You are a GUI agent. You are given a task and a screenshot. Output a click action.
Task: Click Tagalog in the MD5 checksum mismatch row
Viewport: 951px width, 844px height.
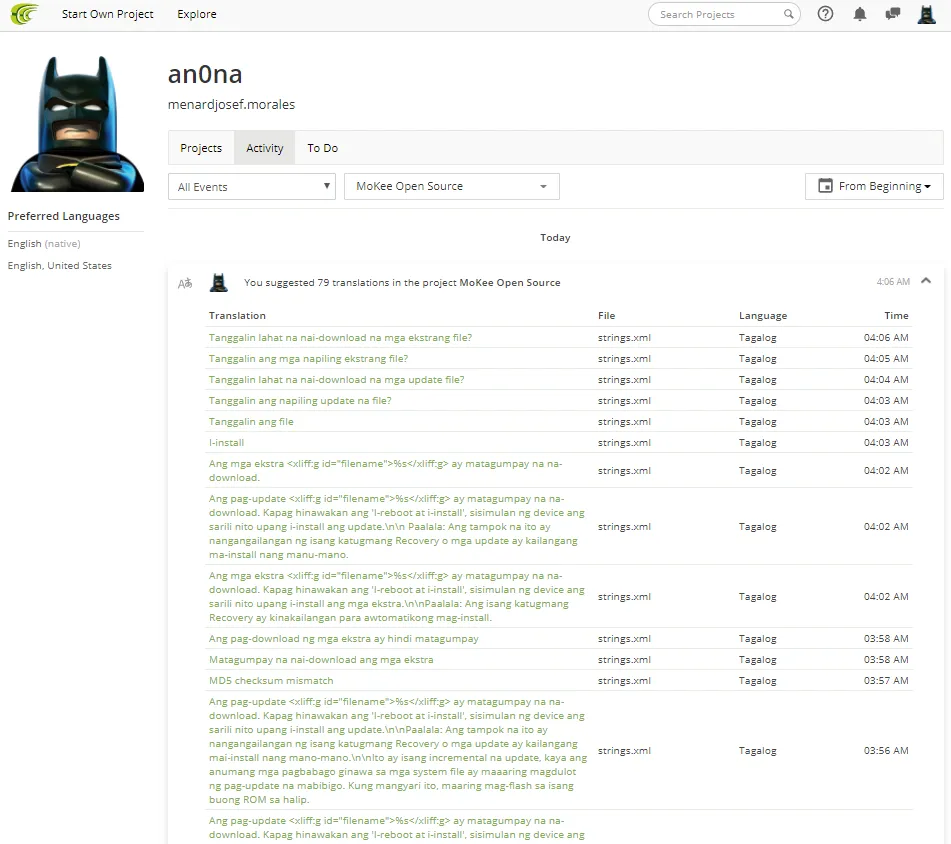pyautogui.click(x=758, y=681)
